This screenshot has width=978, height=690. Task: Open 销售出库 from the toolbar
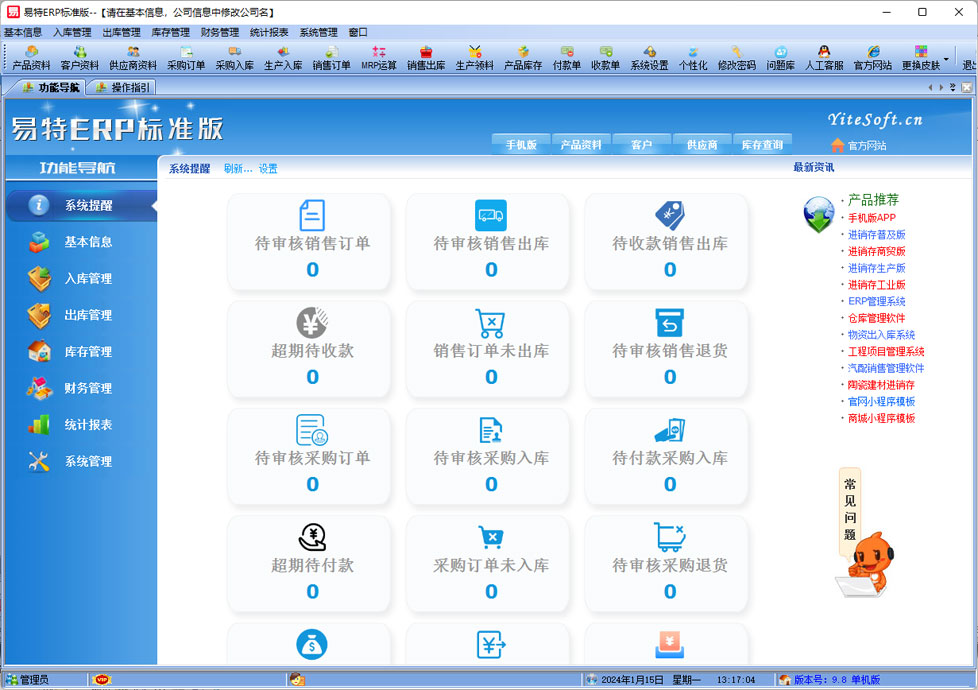coord(426,58)
